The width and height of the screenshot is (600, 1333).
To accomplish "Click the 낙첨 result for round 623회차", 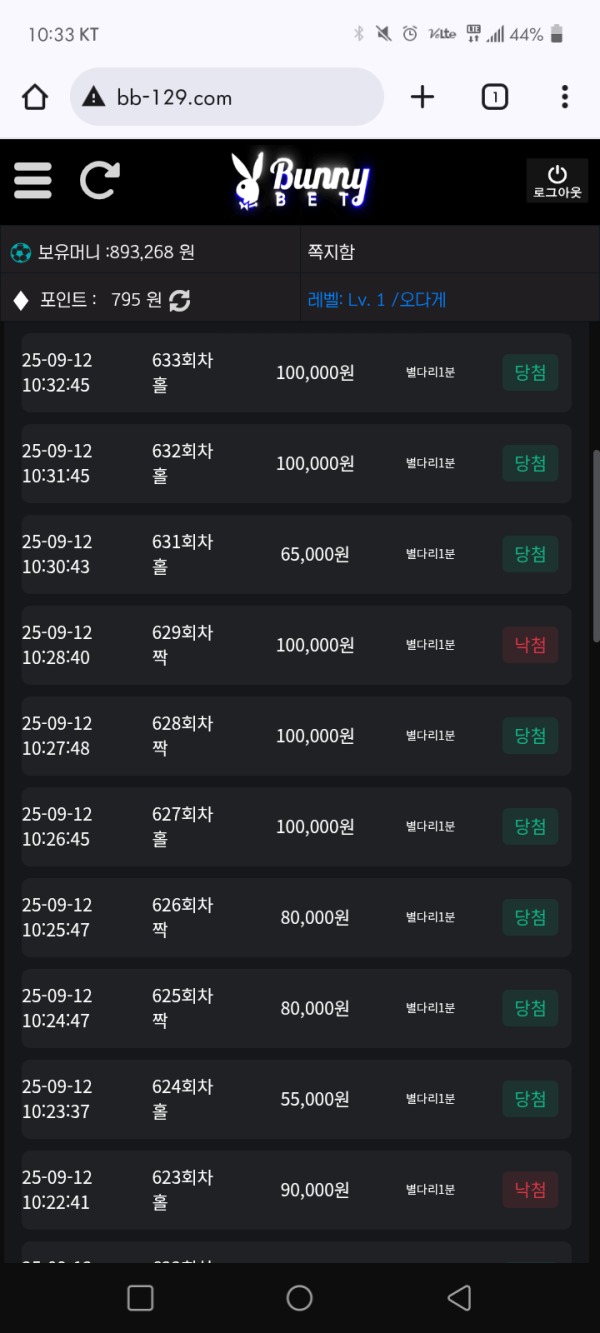I will (529, 1189).
